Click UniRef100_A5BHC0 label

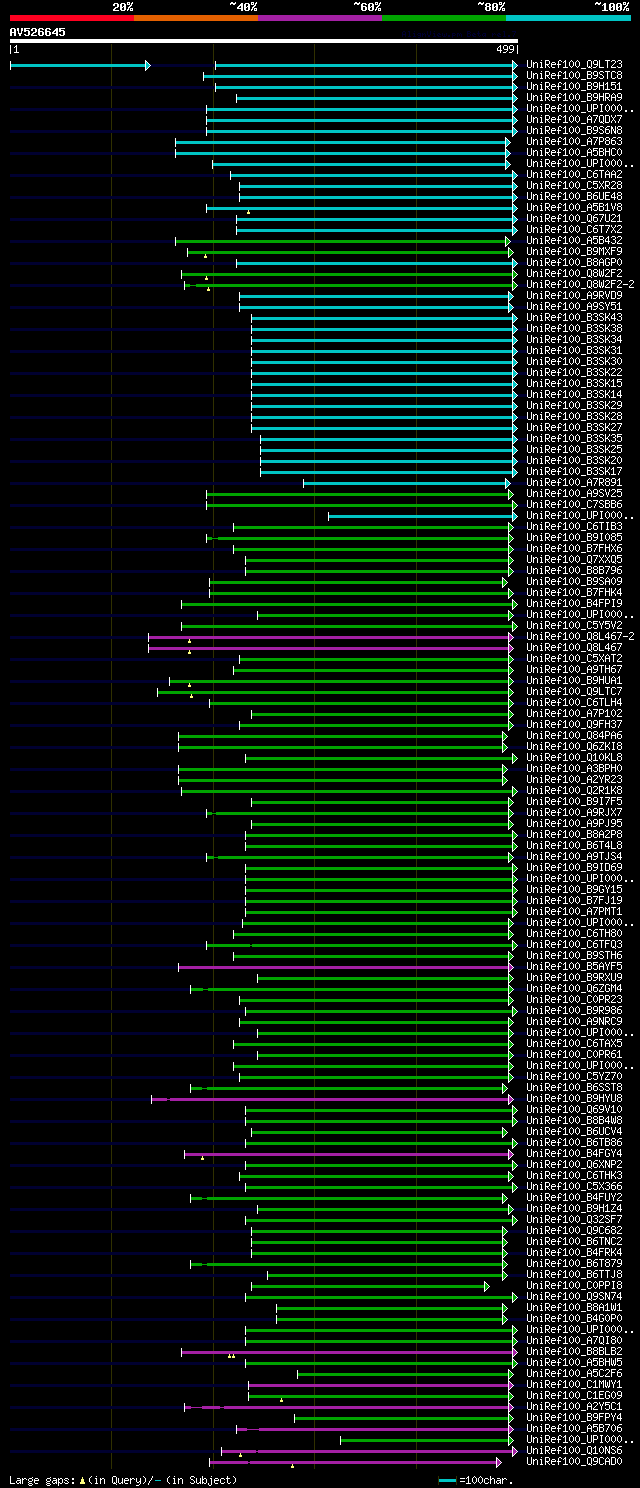pos(574,153)
